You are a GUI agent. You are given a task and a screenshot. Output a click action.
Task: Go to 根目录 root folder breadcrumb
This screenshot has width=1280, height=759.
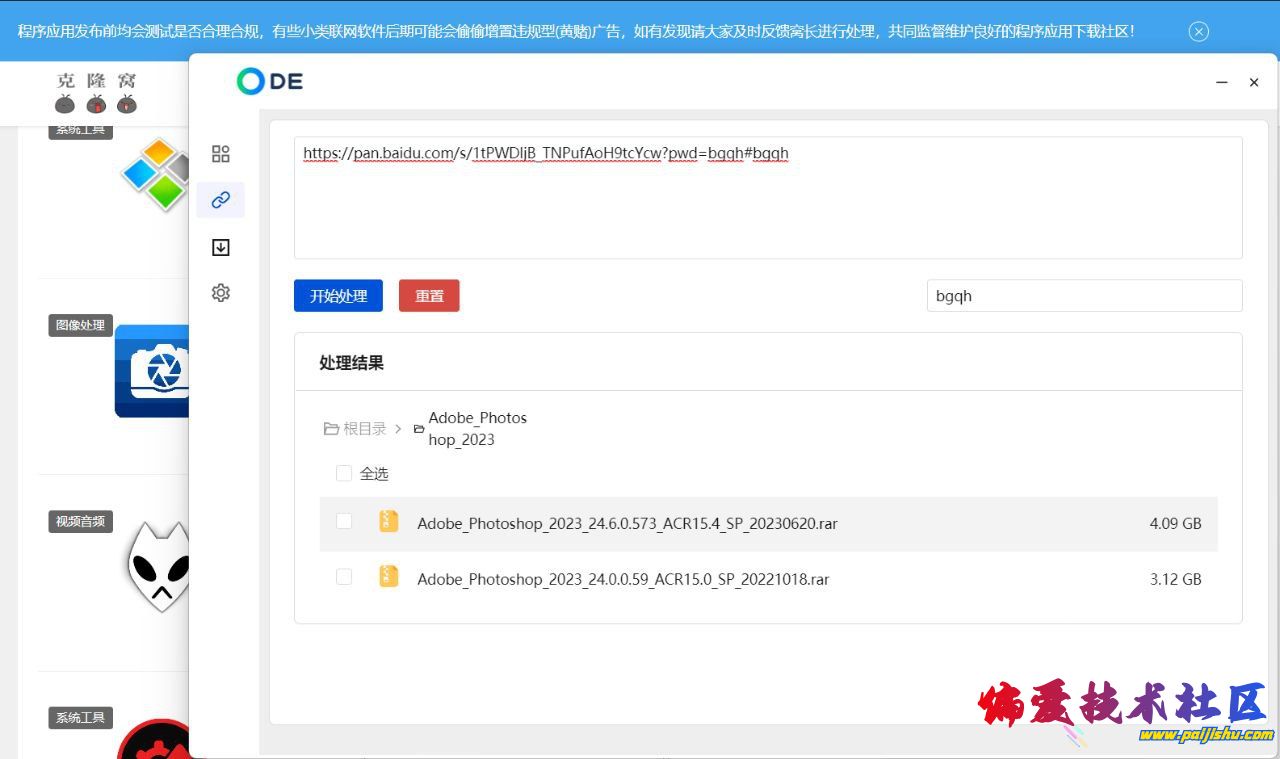pyautogui.click(x=356, y=428)
